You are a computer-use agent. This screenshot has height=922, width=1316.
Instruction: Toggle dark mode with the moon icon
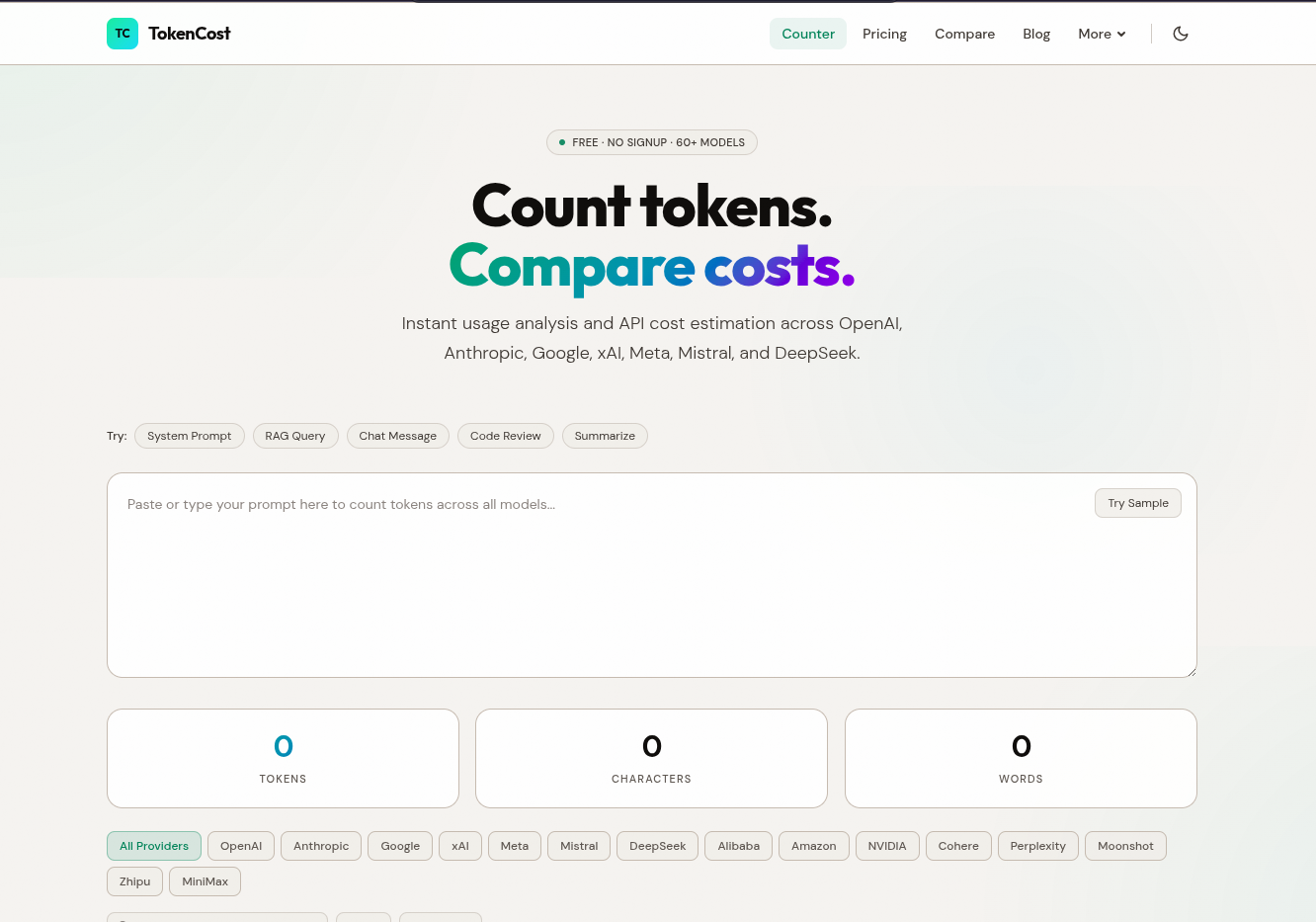click(1180, 33)
